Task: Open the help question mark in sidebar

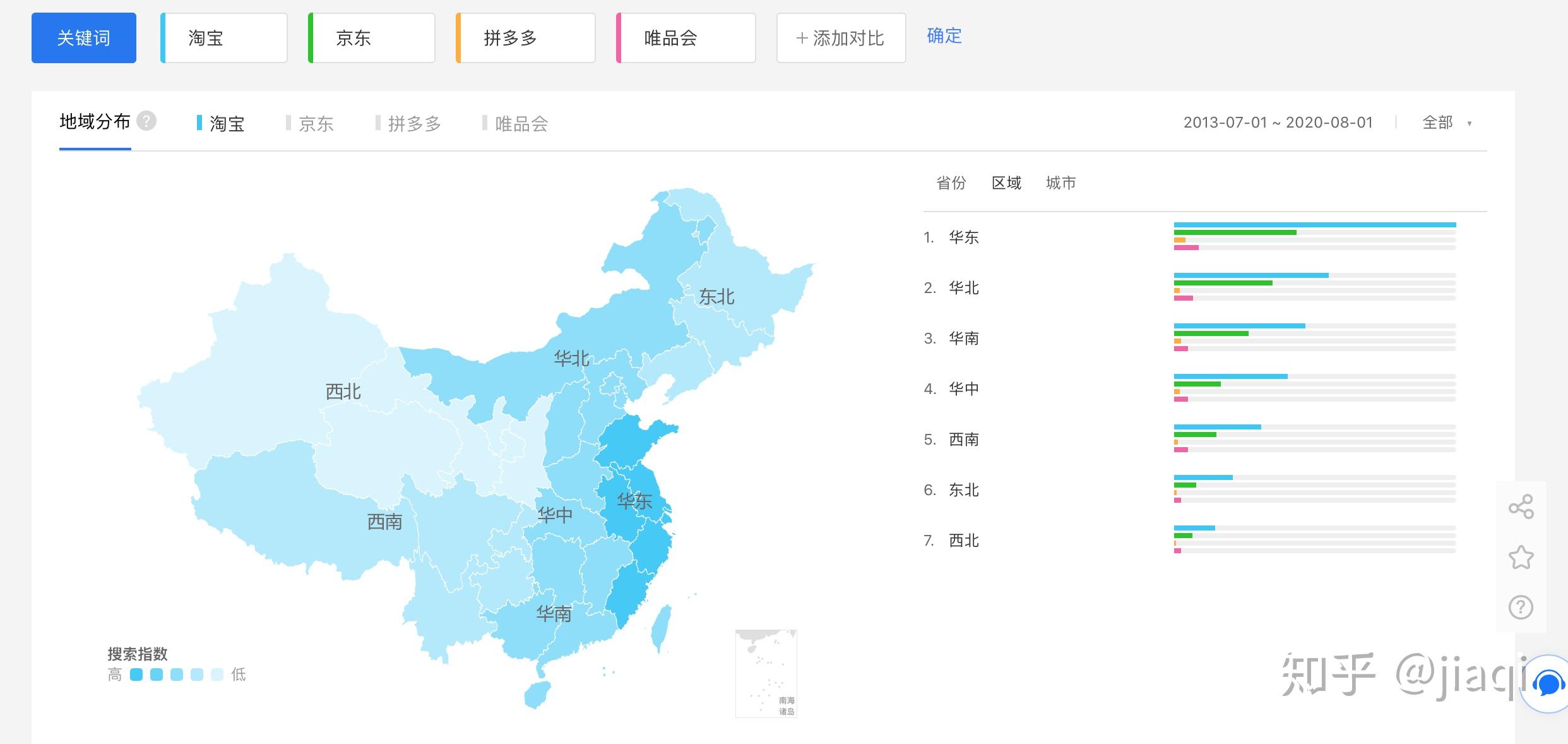Action: click(x=1521, y=608)
